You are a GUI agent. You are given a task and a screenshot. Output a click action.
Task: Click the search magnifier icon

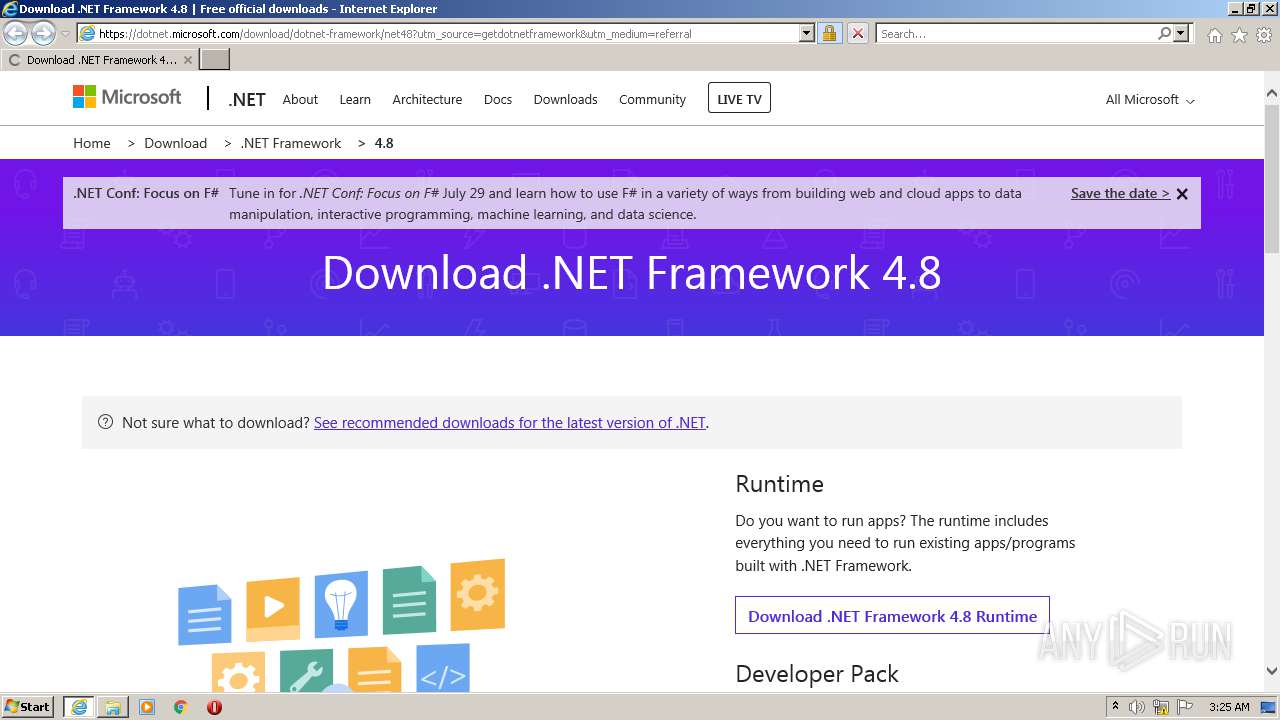[x=1164, y=34]
